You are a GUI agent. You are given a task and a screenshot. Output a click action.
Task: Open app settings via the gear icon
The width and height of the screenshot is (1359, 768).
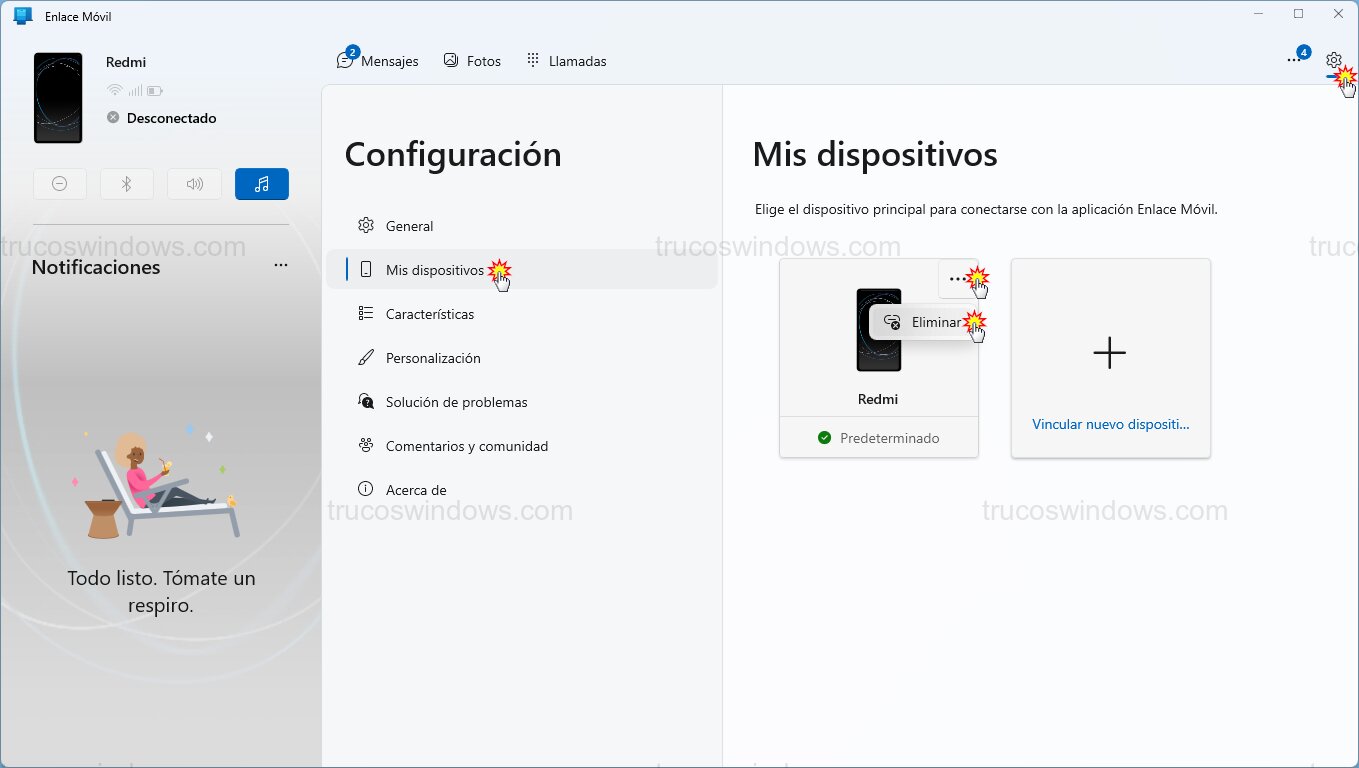(x=1334, y=60)
